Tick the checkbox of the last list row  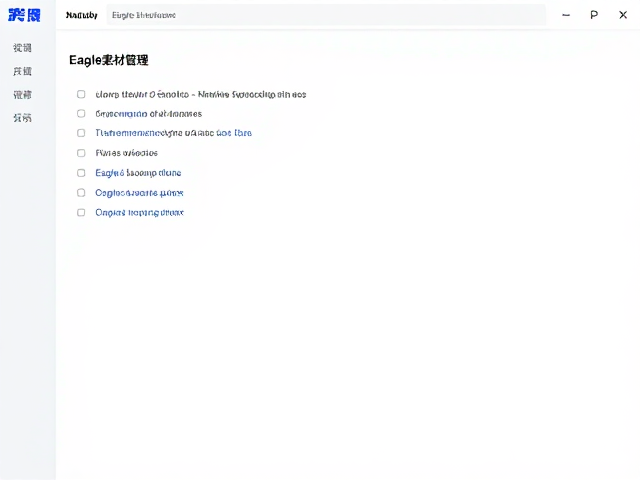(81, 213)
